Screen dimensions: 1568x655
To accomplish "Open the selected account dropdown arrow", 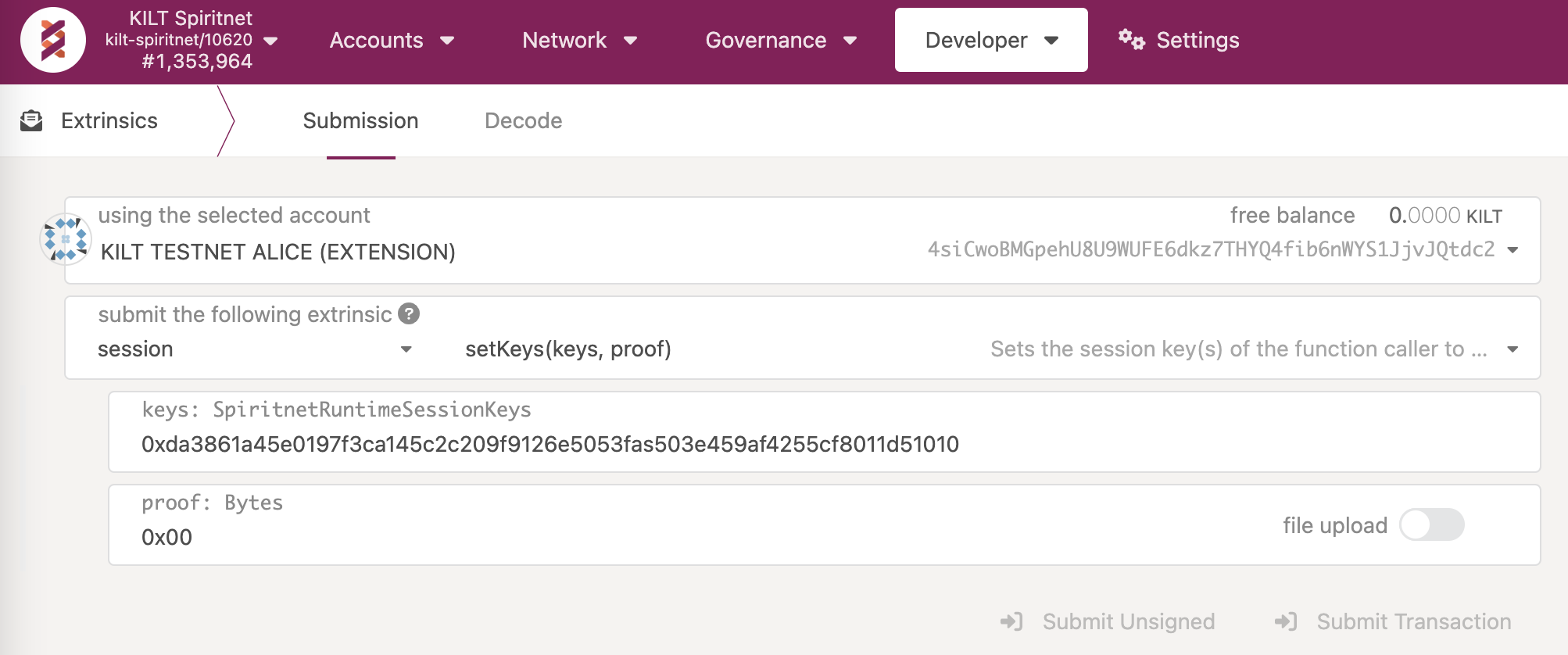I will click(1513, 250).
